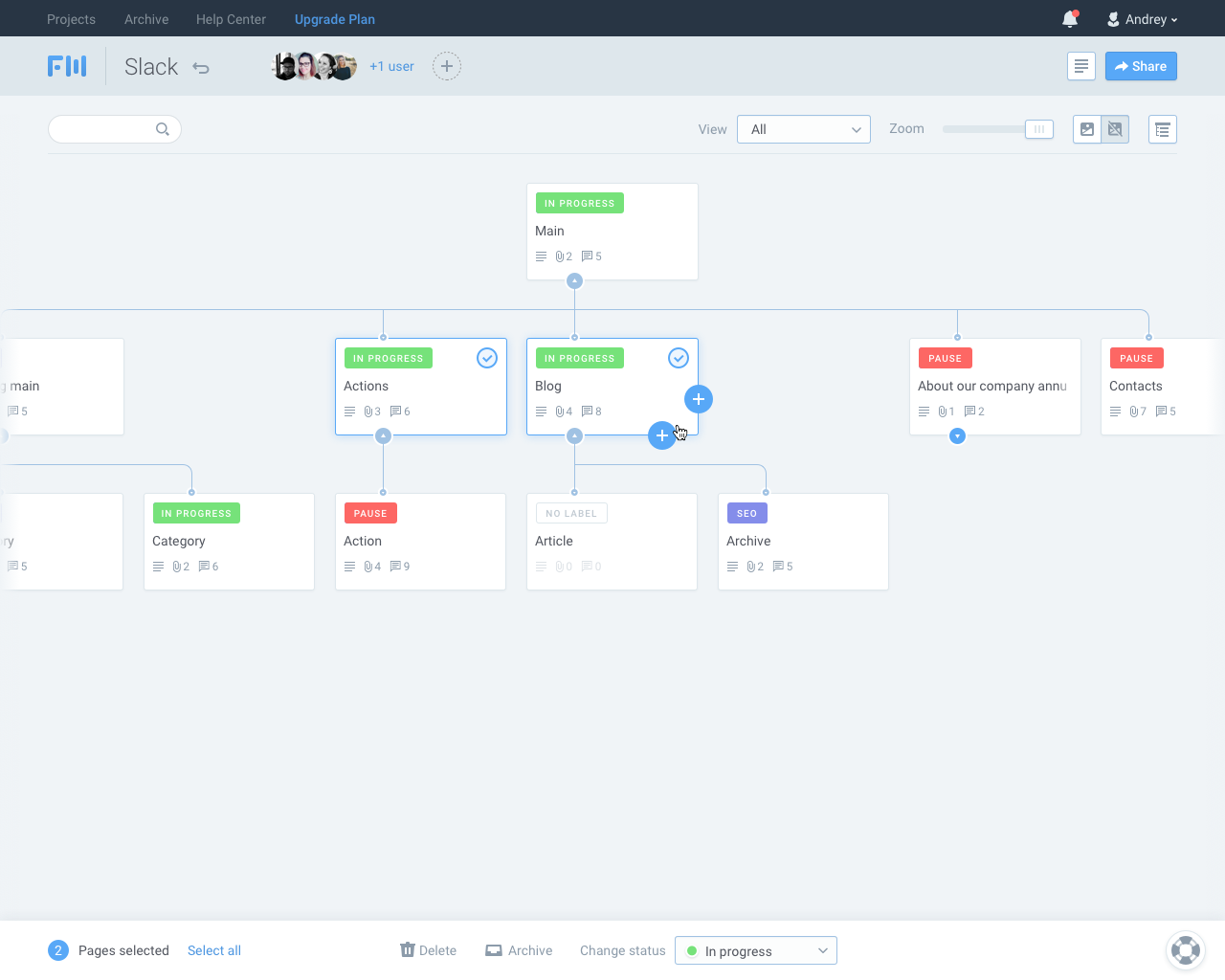
Task: Open attachments on the Actions card
Action: tap(372, 412)
